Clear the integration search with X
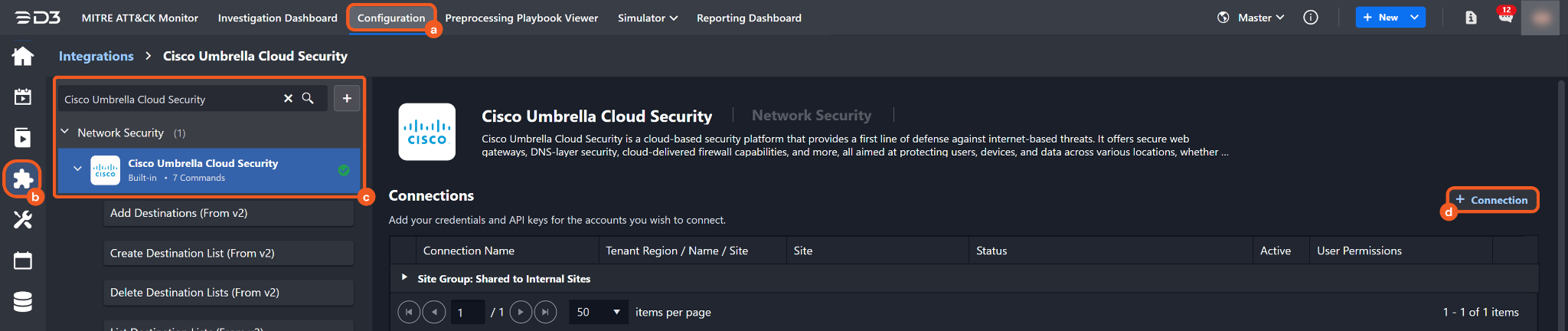 pyautogui.click(x=288, y=99)
